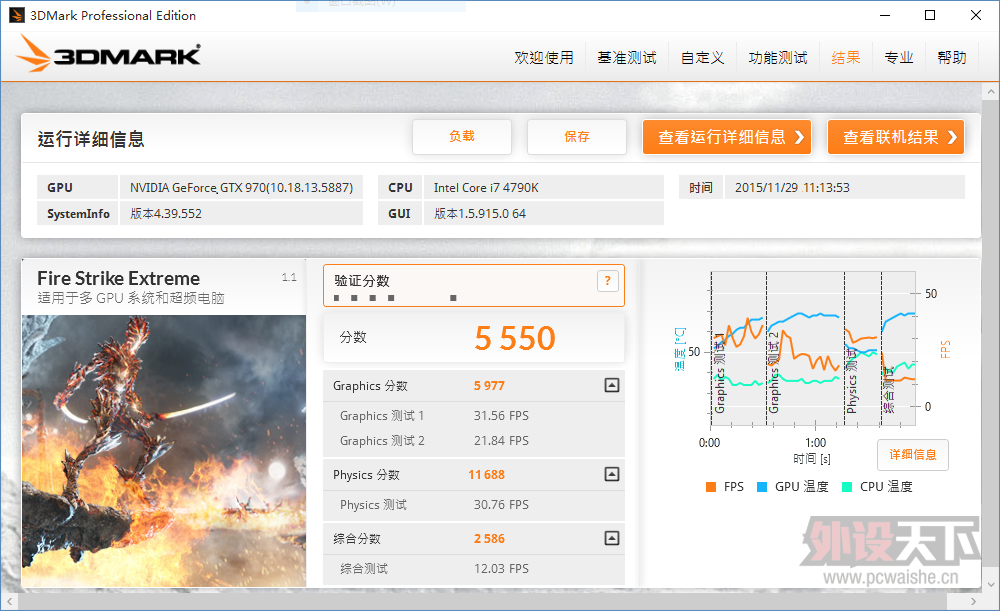Click the question mark help icon beside 验证分数

(608, 281)
